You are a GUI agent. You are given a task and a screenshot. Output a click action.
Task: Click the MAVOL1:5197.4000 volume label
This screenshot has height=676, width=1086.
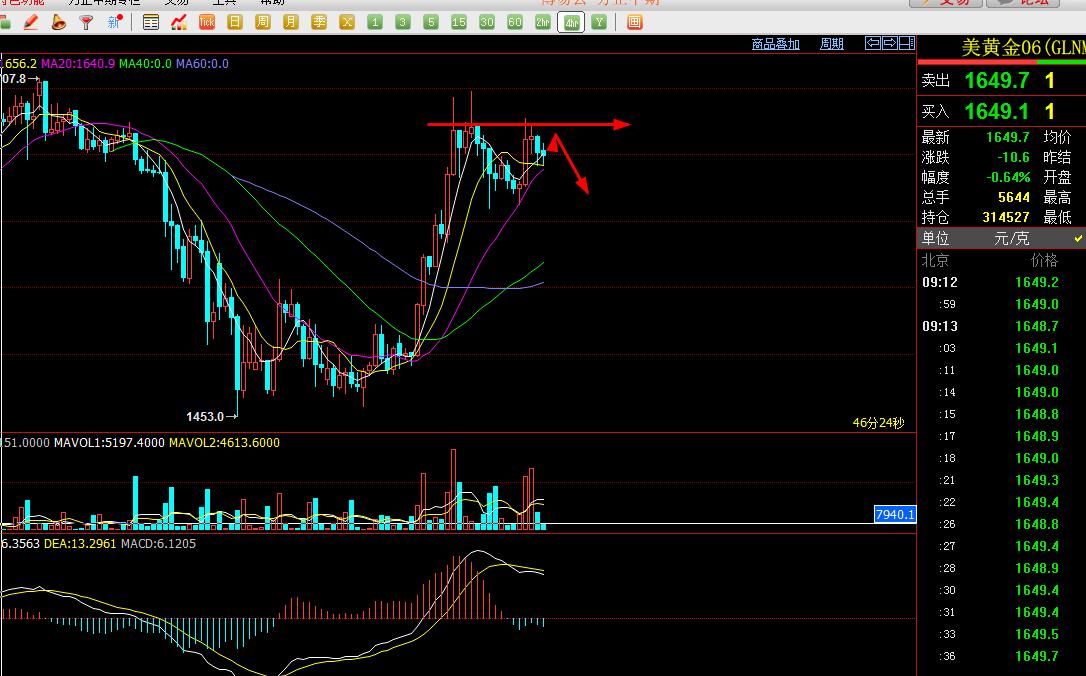[109, 443]
